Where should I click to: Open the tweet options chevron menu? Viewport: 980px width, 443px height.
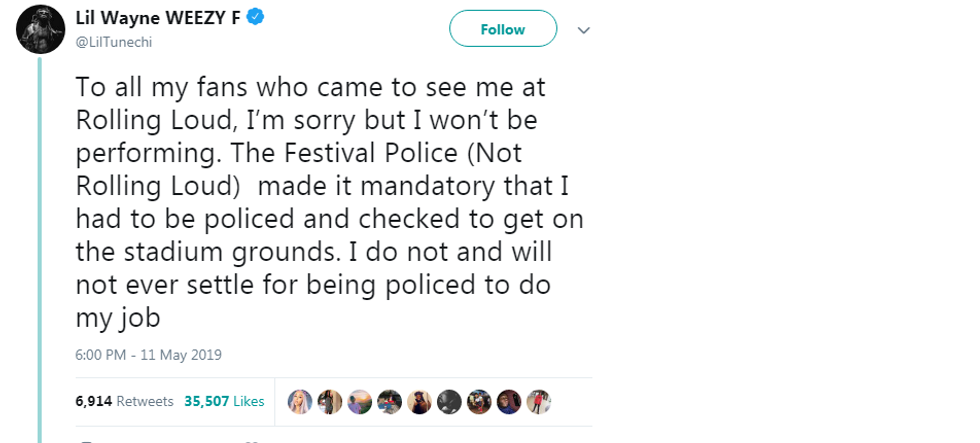[x=585, y=30]
